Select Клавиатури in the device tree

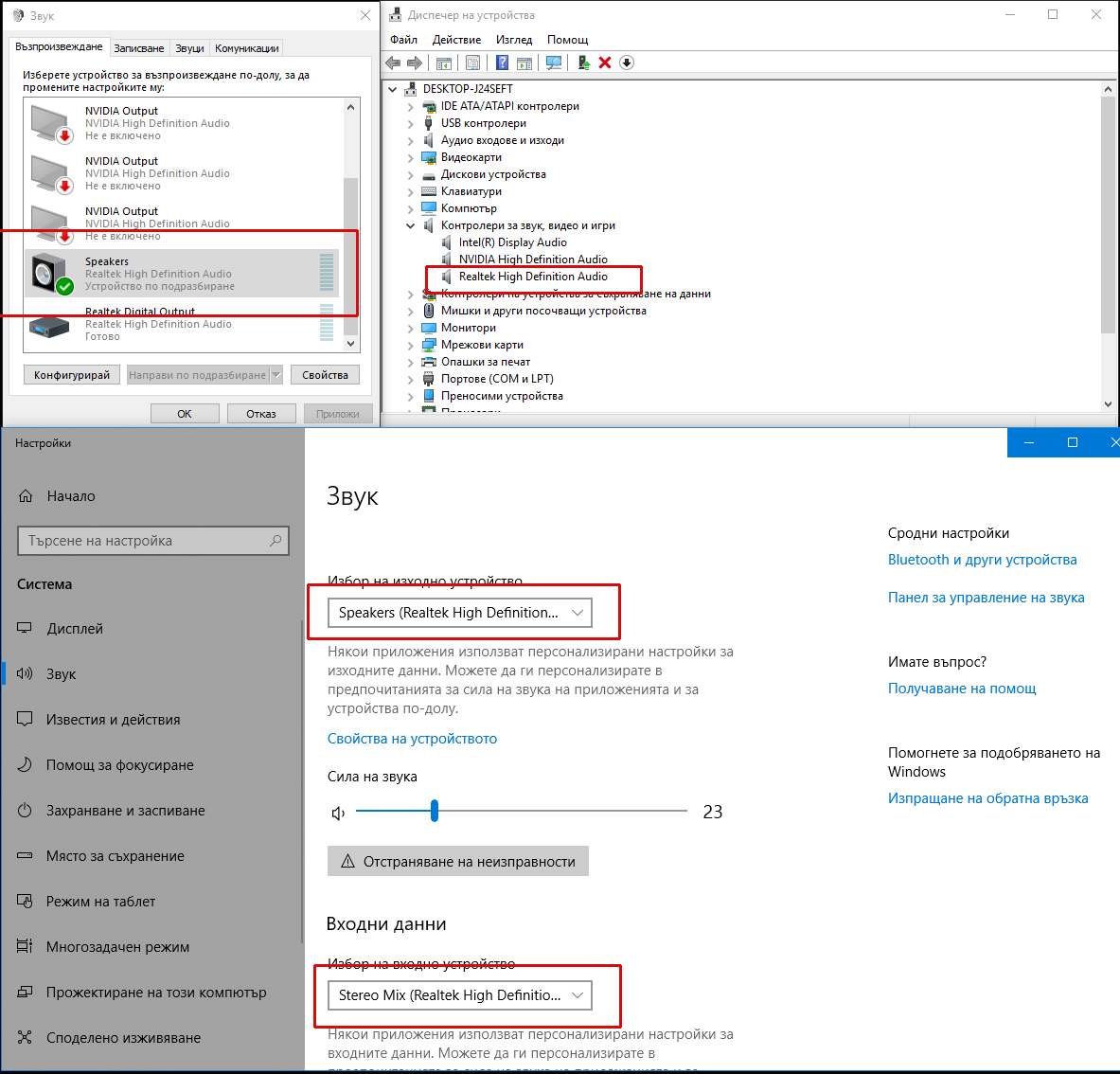[471, 191]
